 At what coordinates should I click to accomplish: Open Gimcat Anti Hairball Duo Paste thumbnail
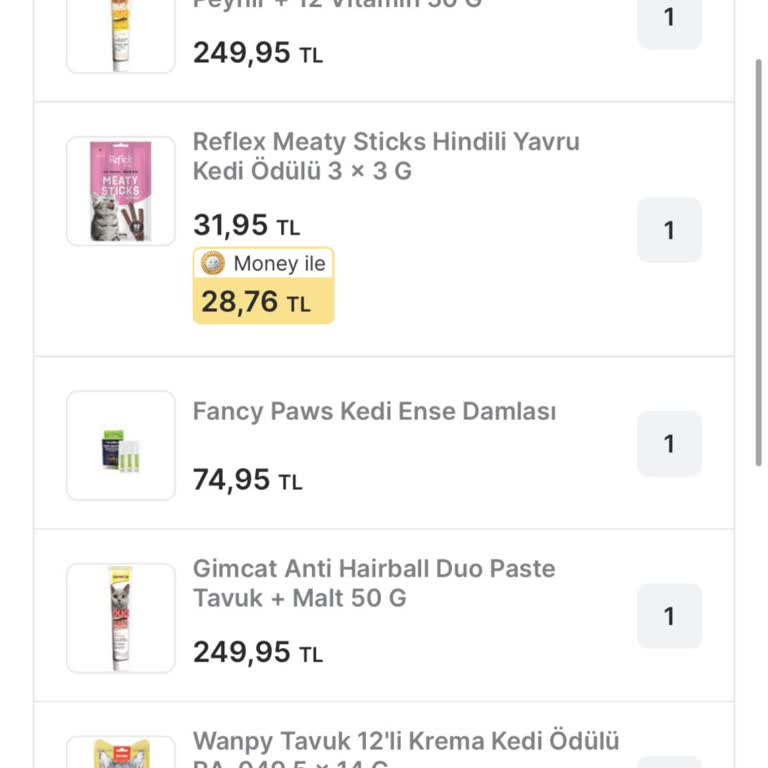pos(121,617)
